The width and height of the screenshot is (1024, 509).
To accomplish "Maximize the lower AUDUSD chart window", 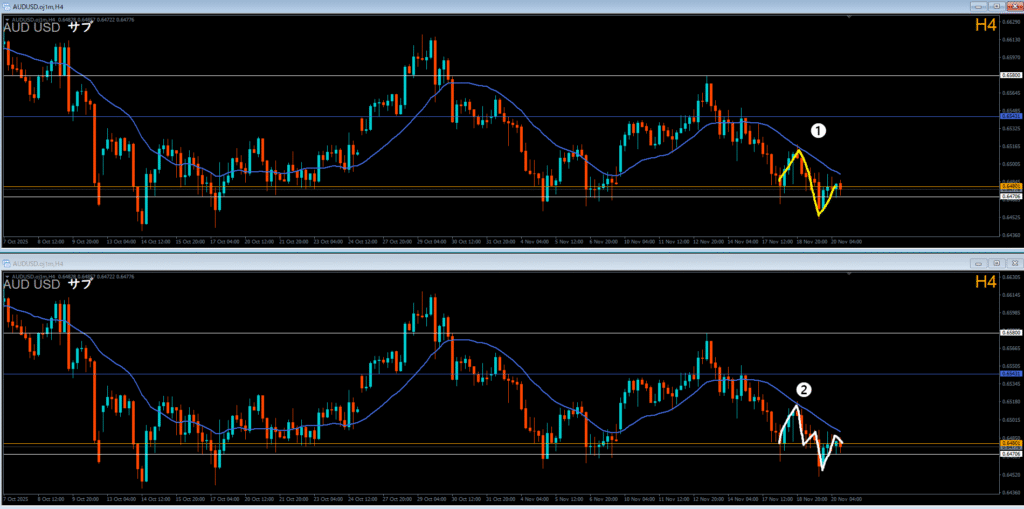I will click(997, 263).
